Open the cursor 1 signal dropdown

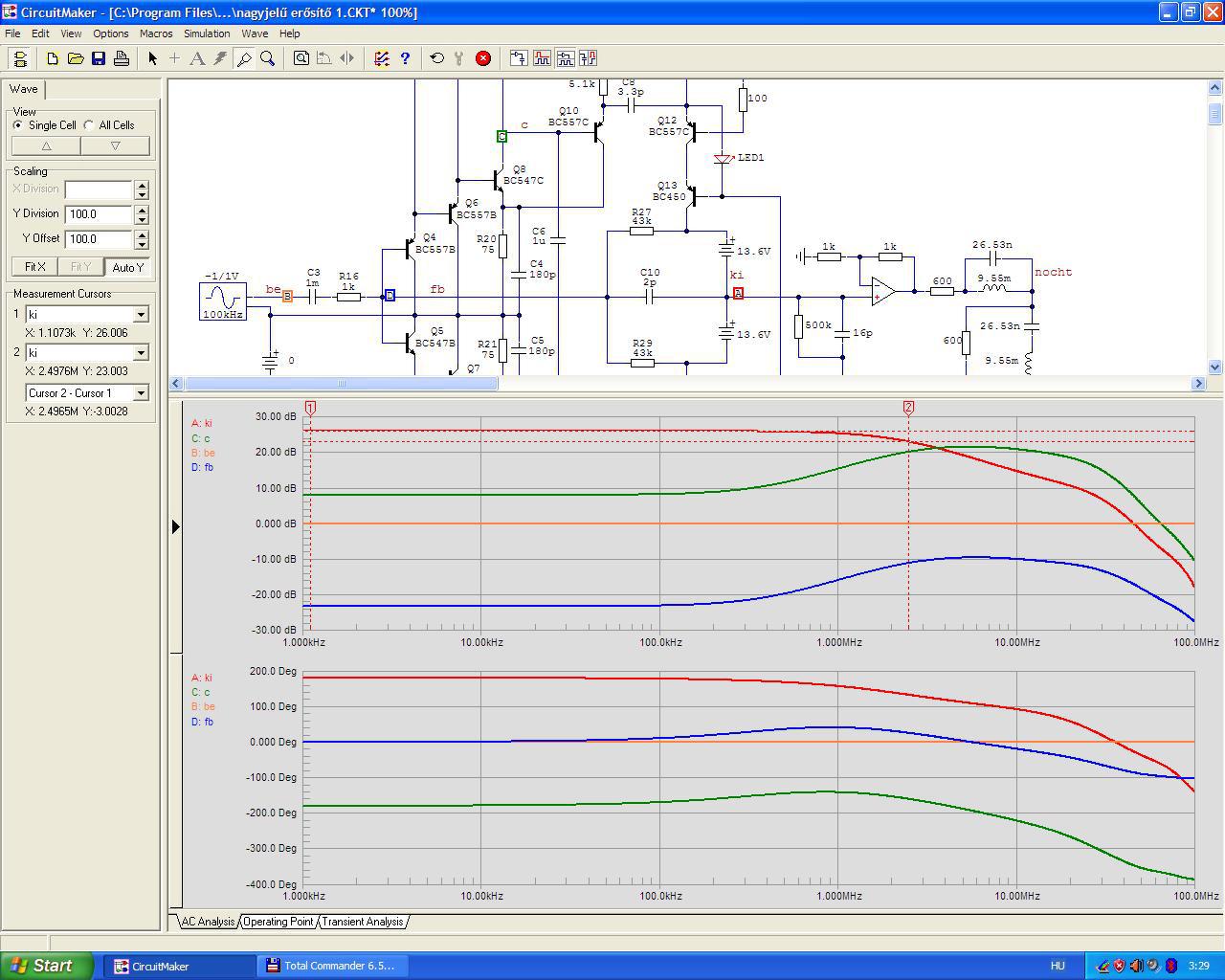[141, 315]
